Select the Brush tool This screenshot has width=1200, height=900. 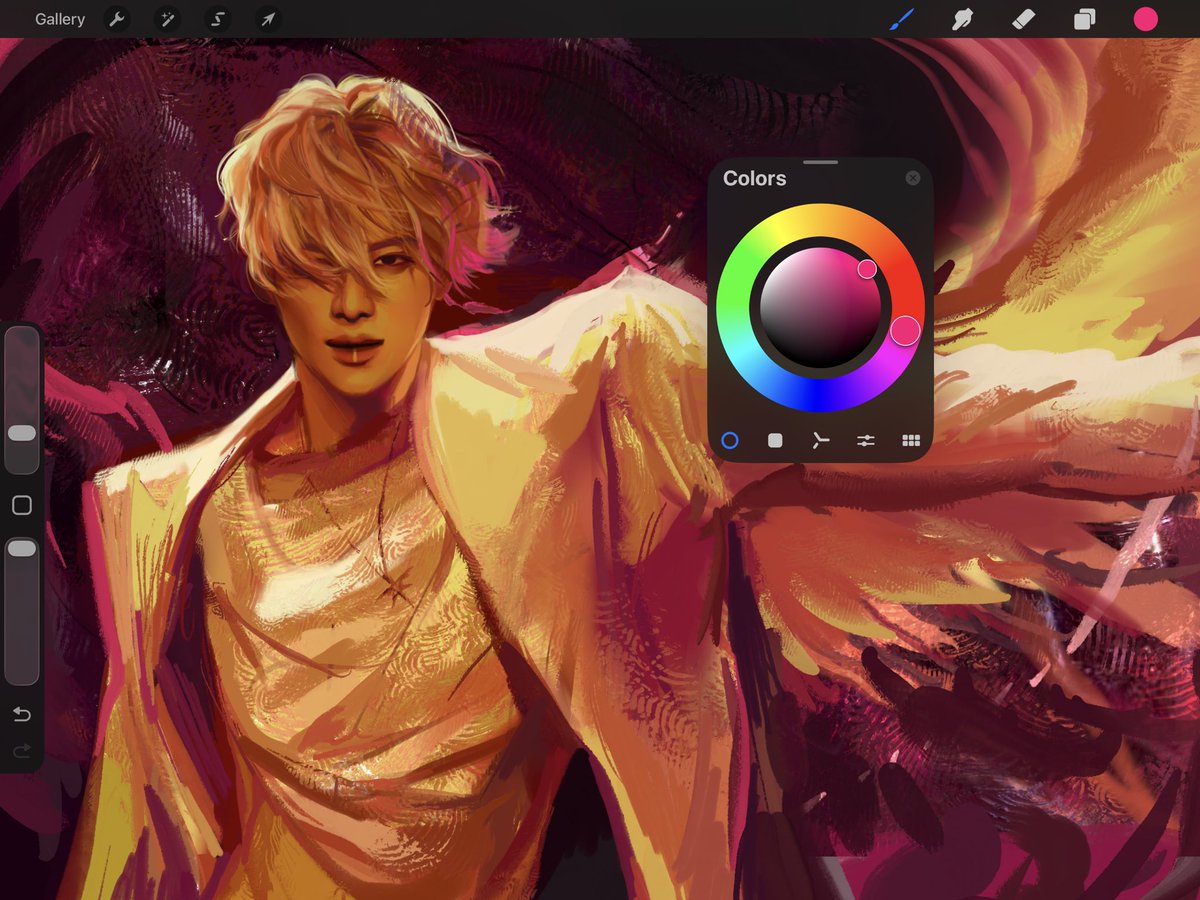[902, 19]
